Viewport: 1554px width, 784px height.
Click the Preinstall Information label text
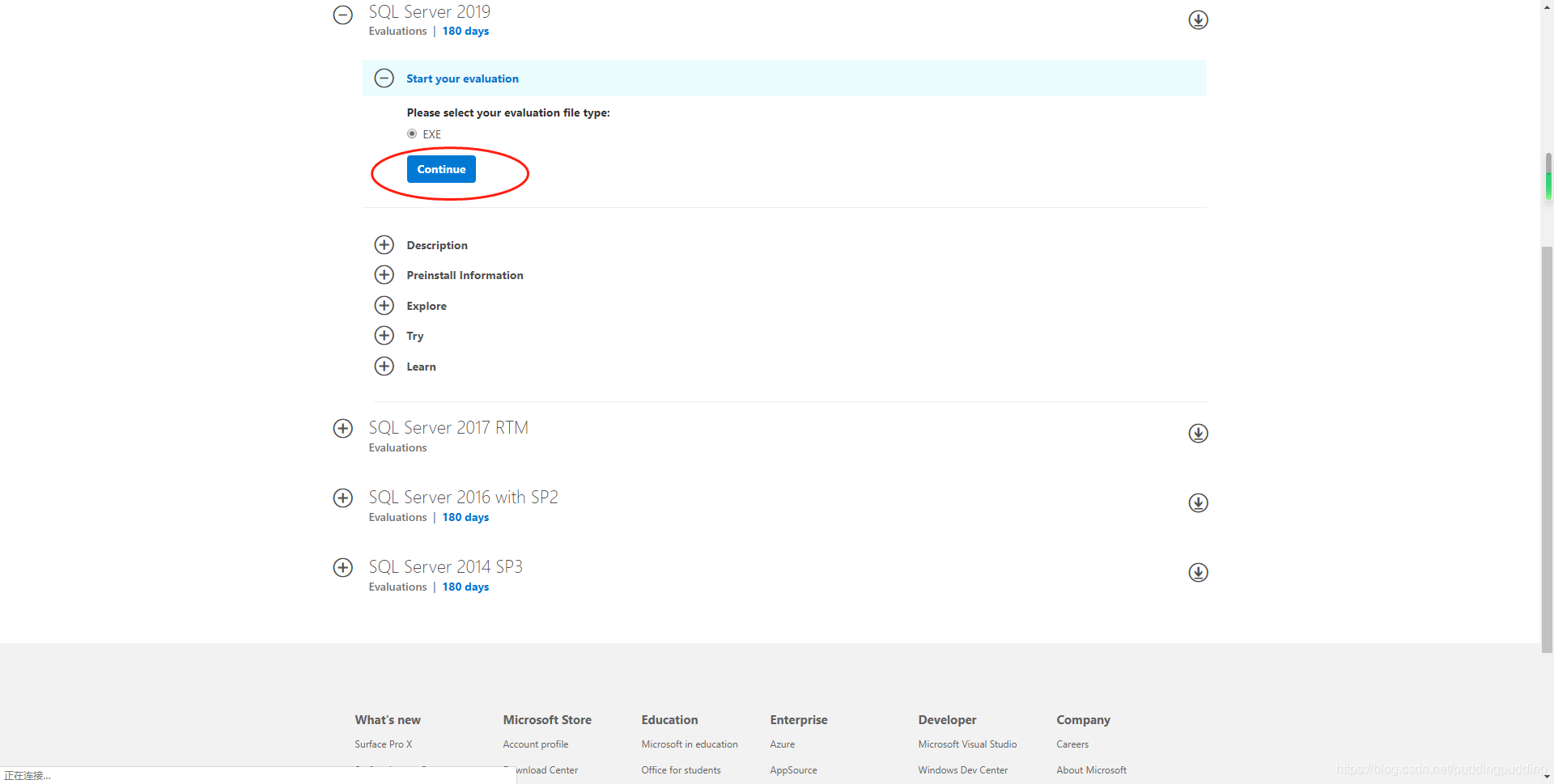click(x=465, y=276)
